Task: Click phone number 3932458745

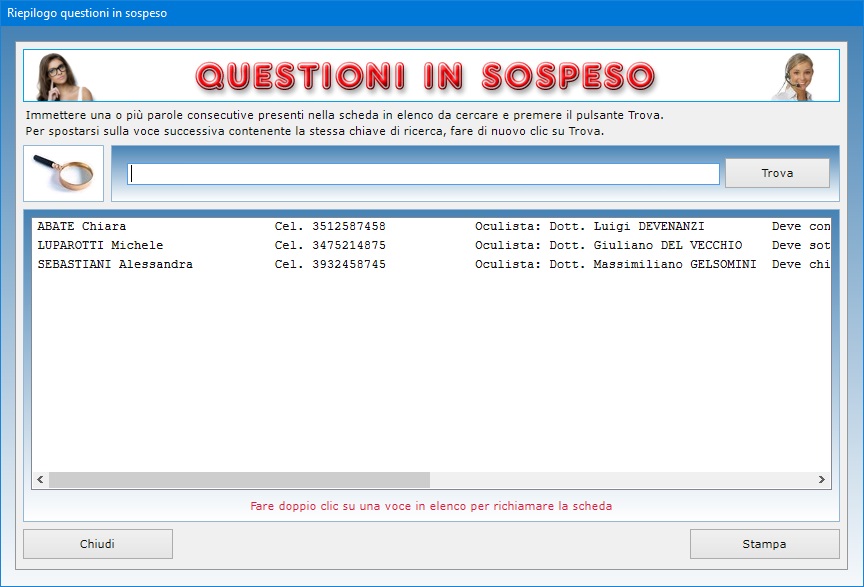Action: click(349, 265)
